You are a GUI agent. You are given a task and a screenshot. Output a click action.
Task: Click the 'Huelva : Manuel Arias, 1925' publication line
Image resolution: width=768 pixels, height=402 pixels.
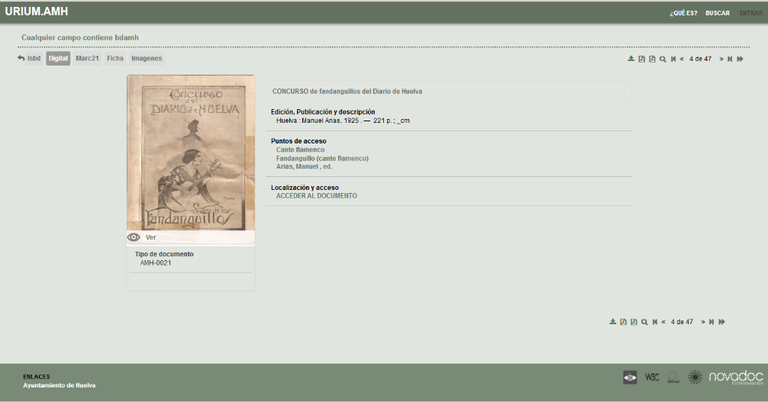pyautogui.click(x=343, y=120)
